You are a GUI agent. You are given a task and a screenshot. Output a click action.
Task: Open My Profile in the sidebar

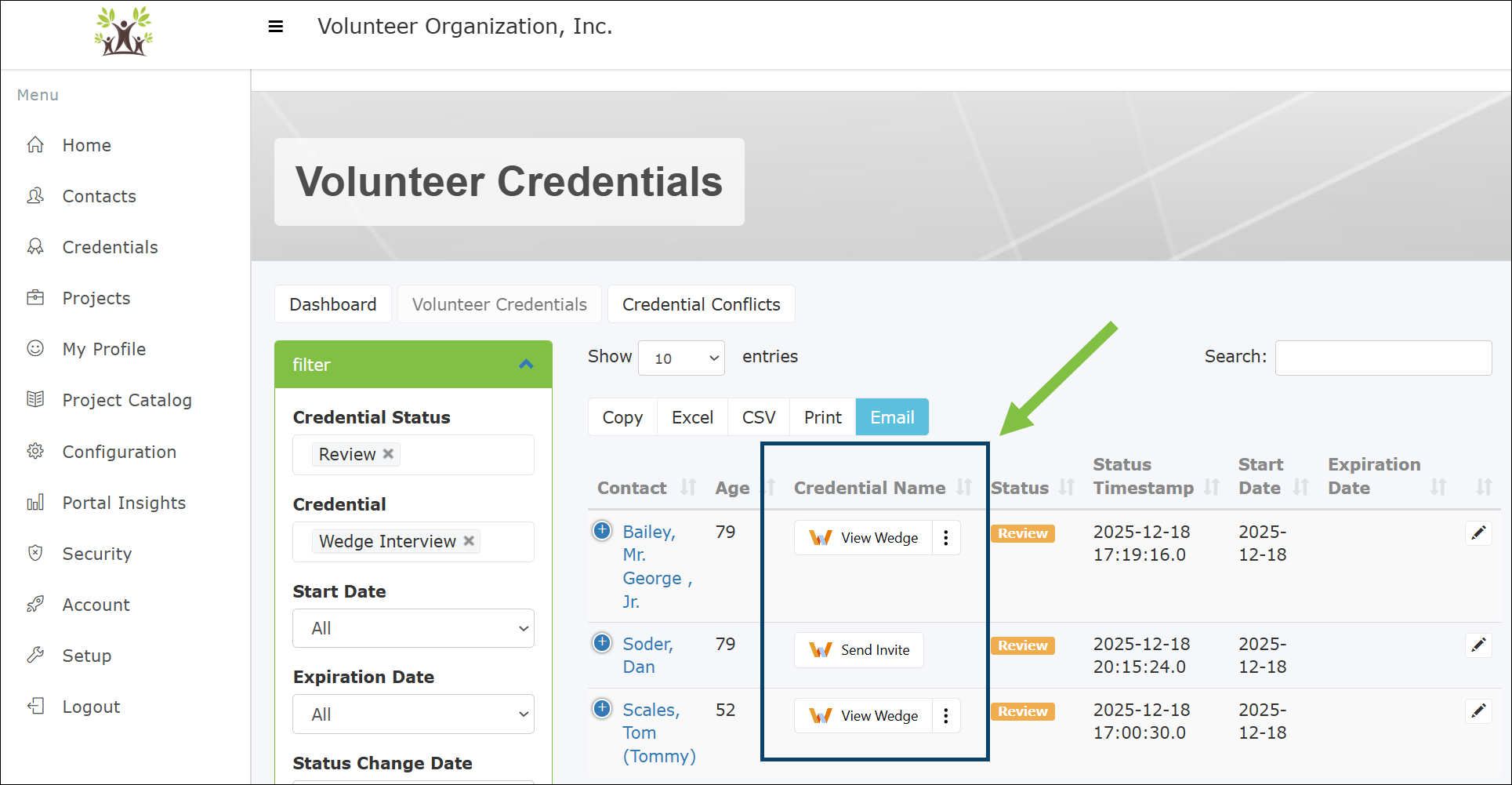pos(103,349)
